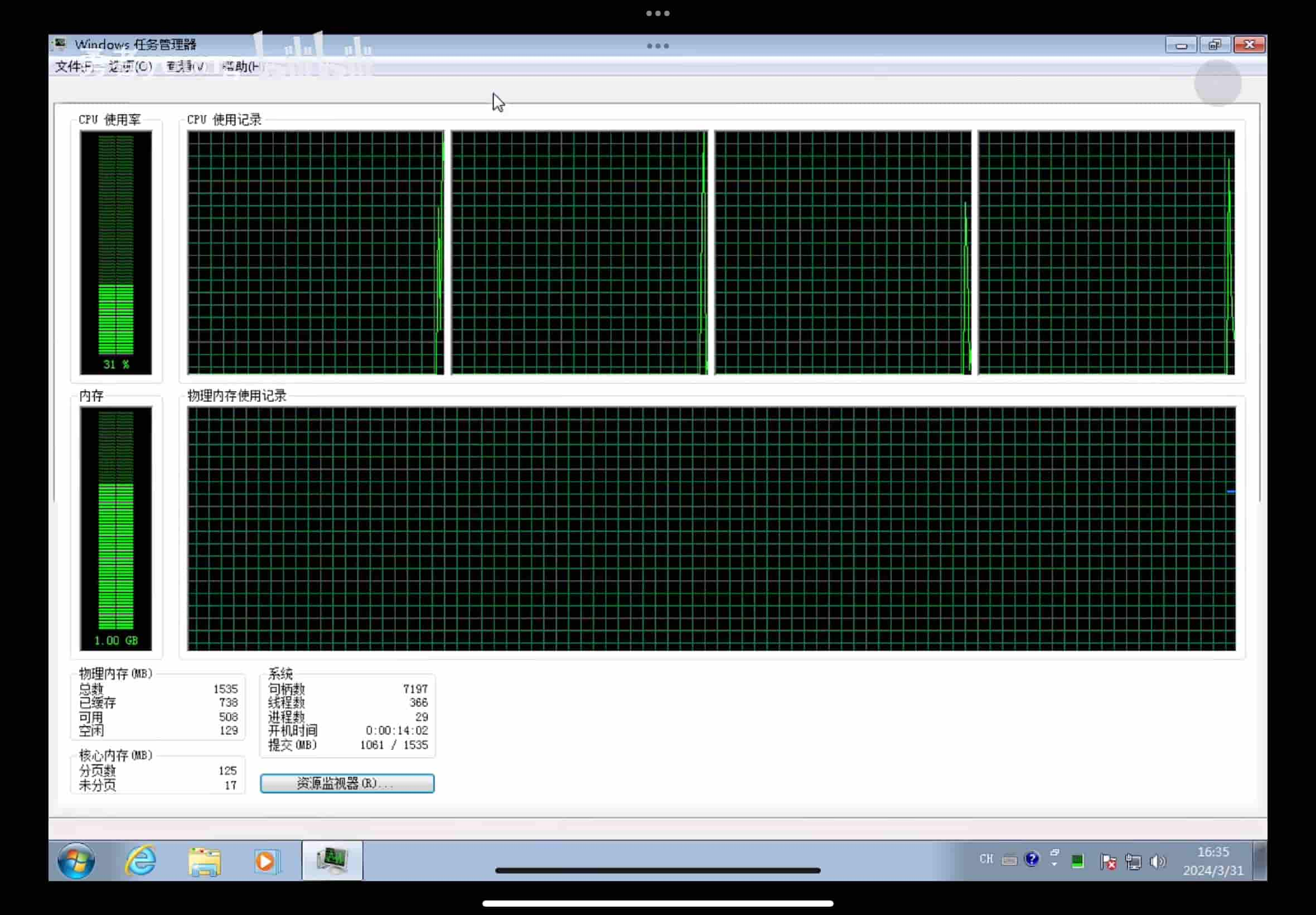Click the Show Desktop strip

point(1260,860)
